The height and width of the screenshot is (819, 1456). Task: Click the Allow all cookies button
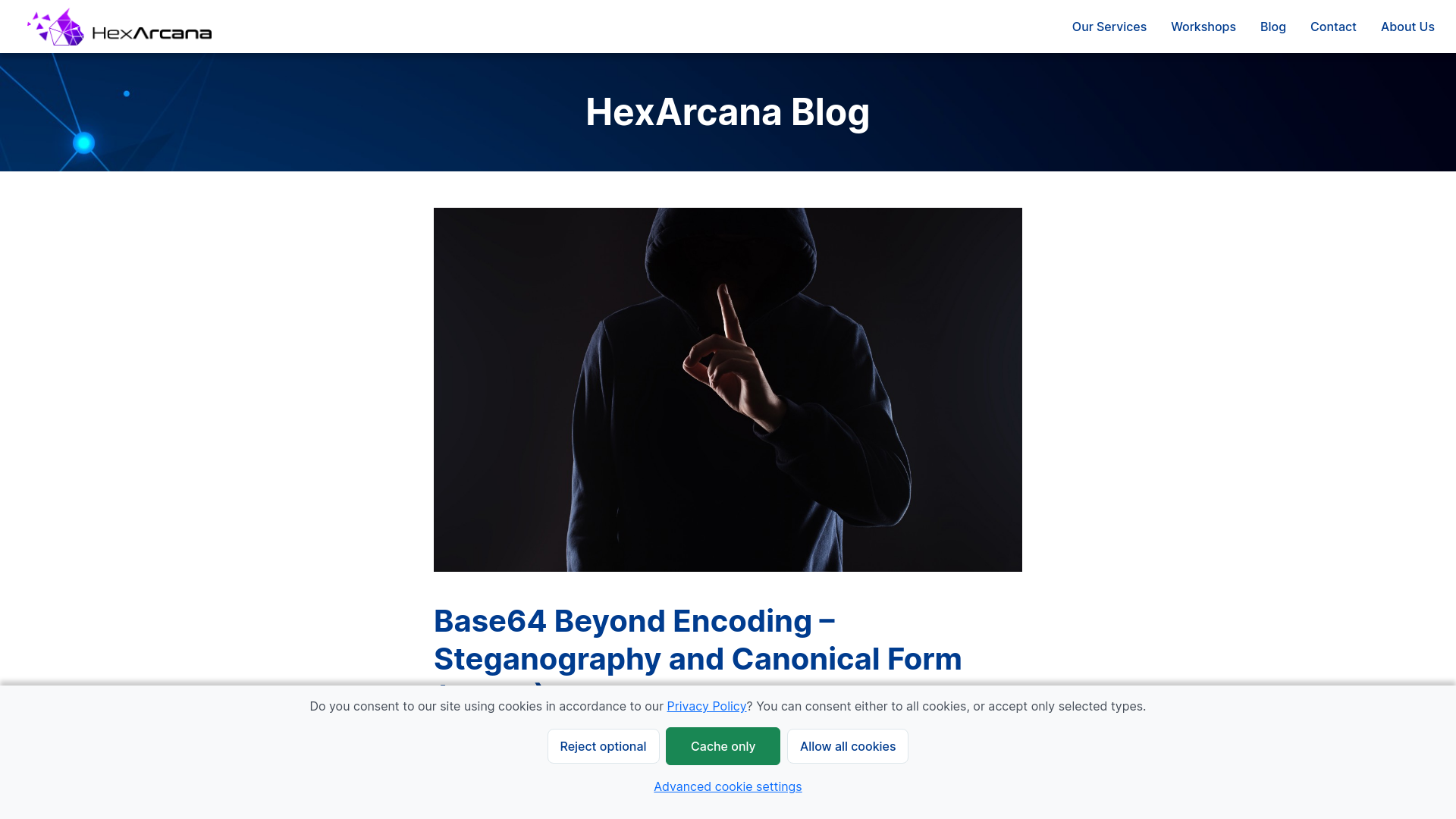[x=848, y=745]
